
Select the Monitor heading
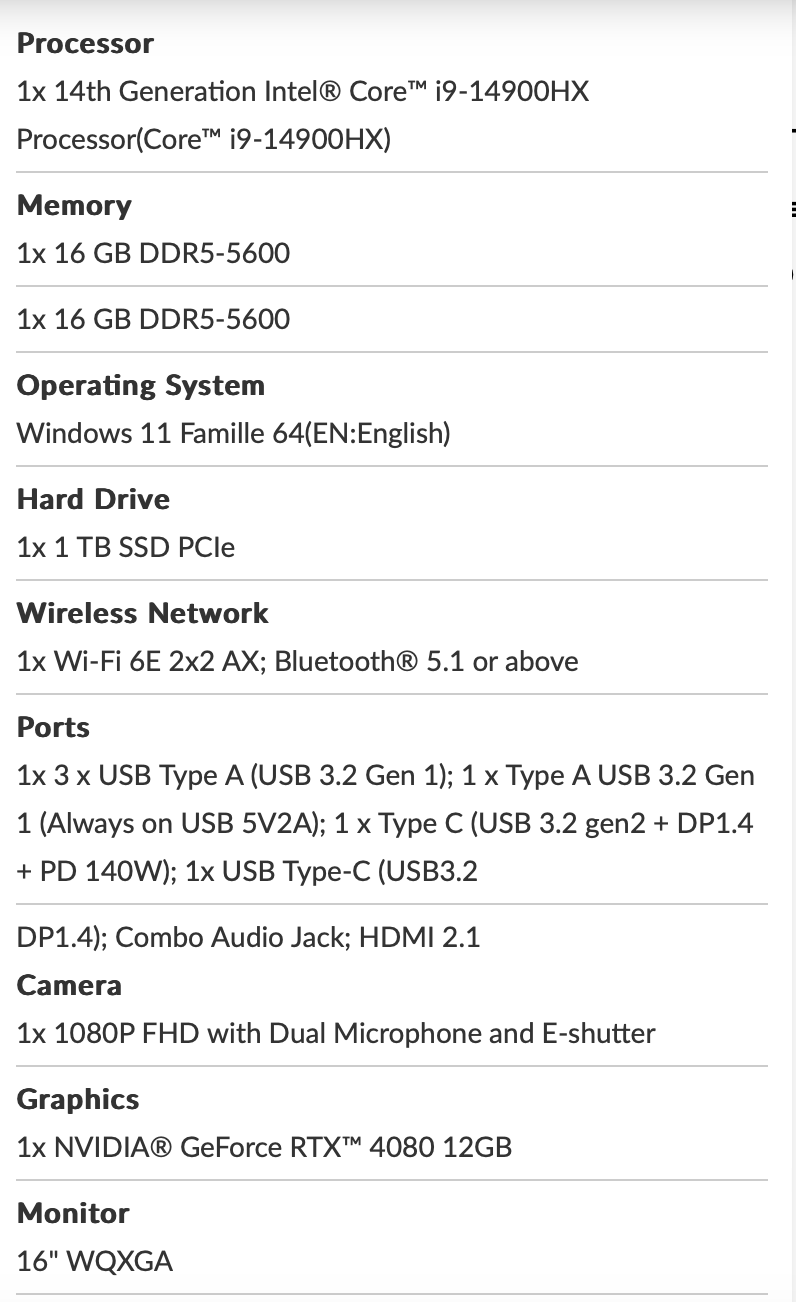[73, 1213]
